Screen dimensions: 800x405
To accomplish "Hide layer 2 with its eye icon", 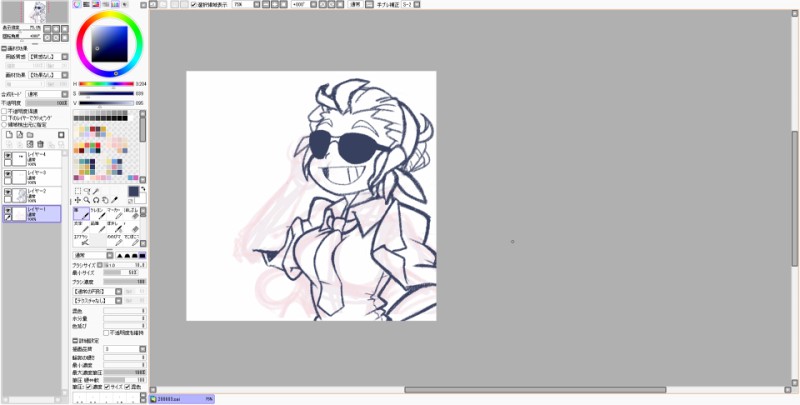I will coord(8,192).
